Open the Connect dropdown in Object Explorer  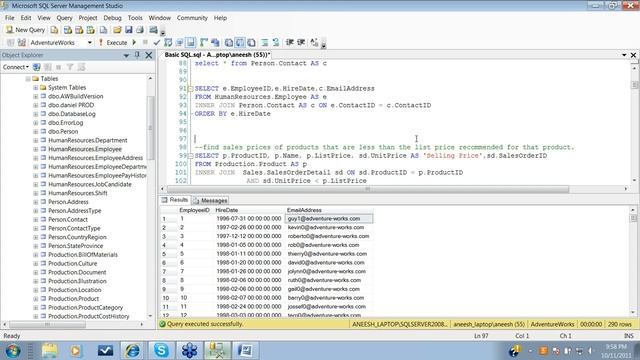pyautogui.click(x=16, y=67)
